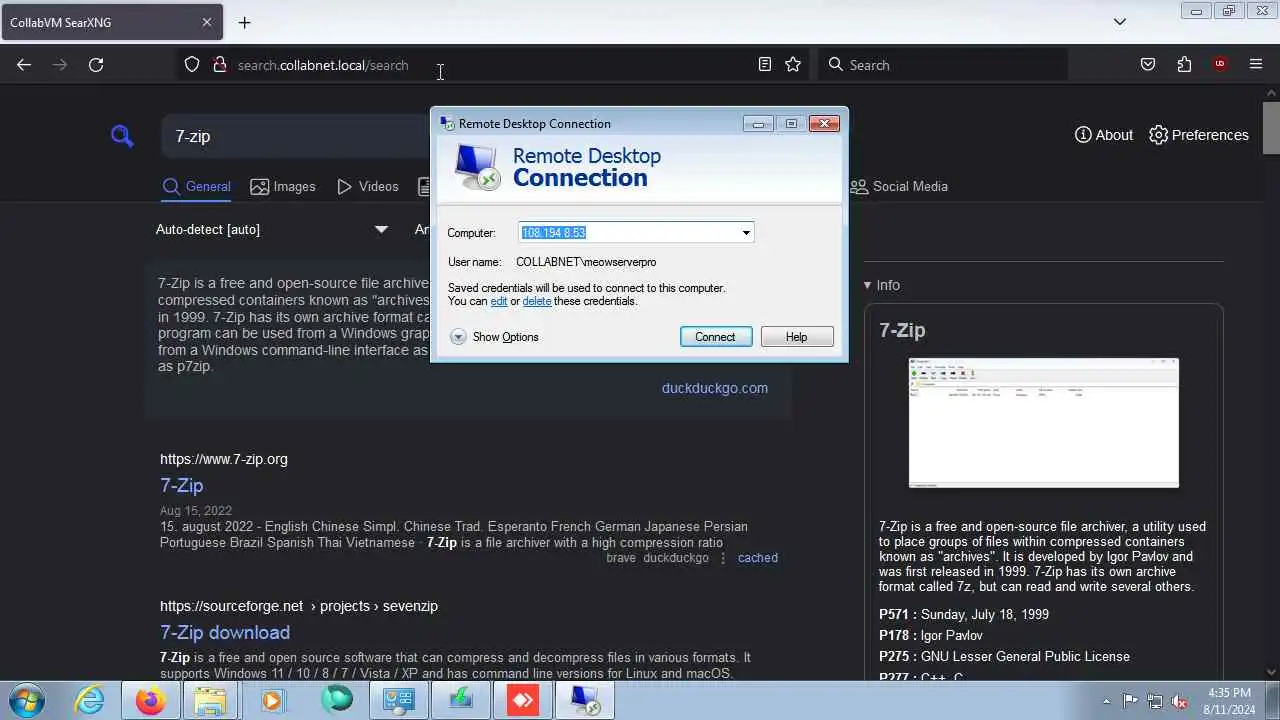Show hidden system tray icons
The height and width of the screenshot is (720, 1280).
pos(1106,701)
